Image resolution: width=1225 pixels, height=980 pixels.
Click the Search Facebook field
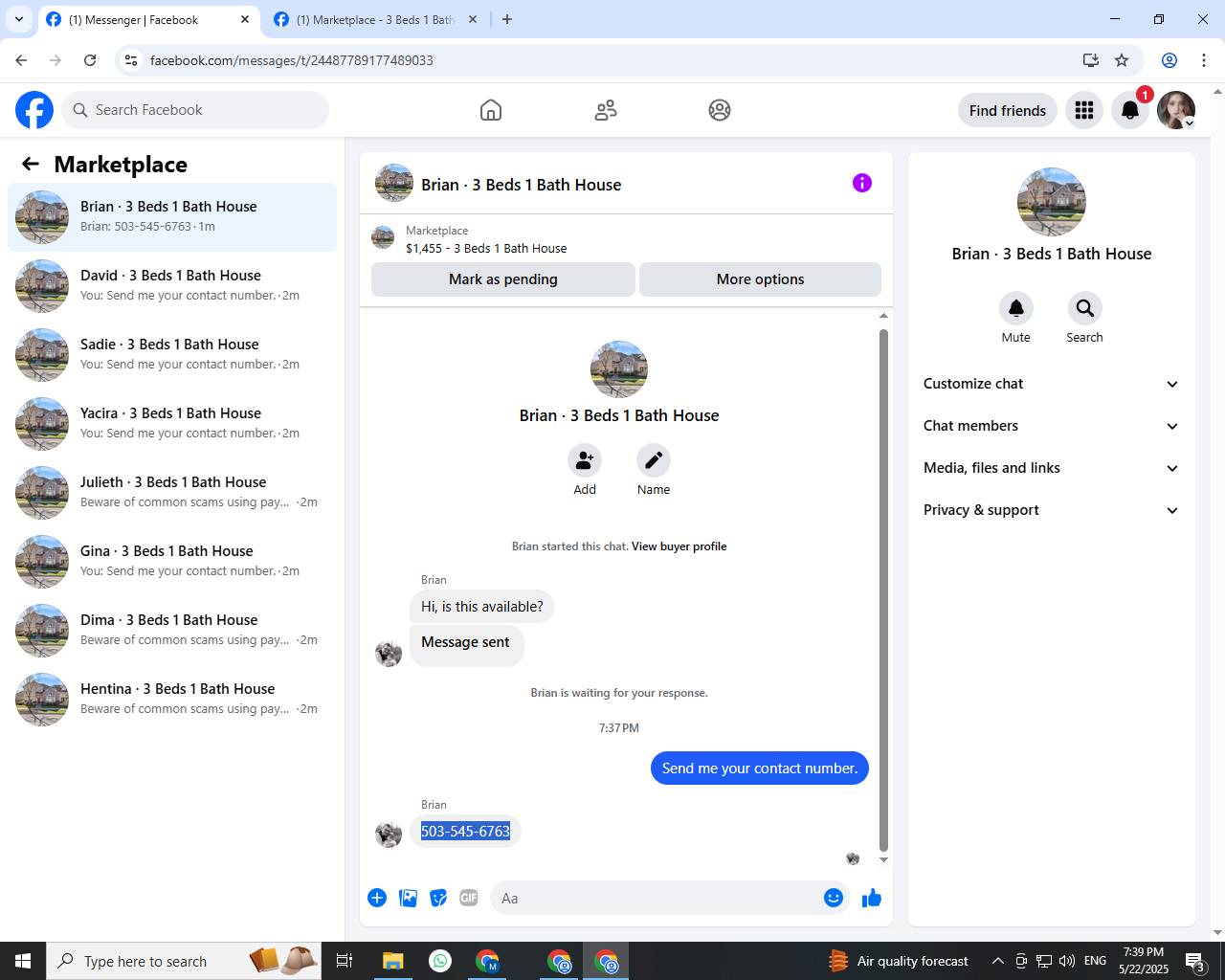tap(195, 110)
